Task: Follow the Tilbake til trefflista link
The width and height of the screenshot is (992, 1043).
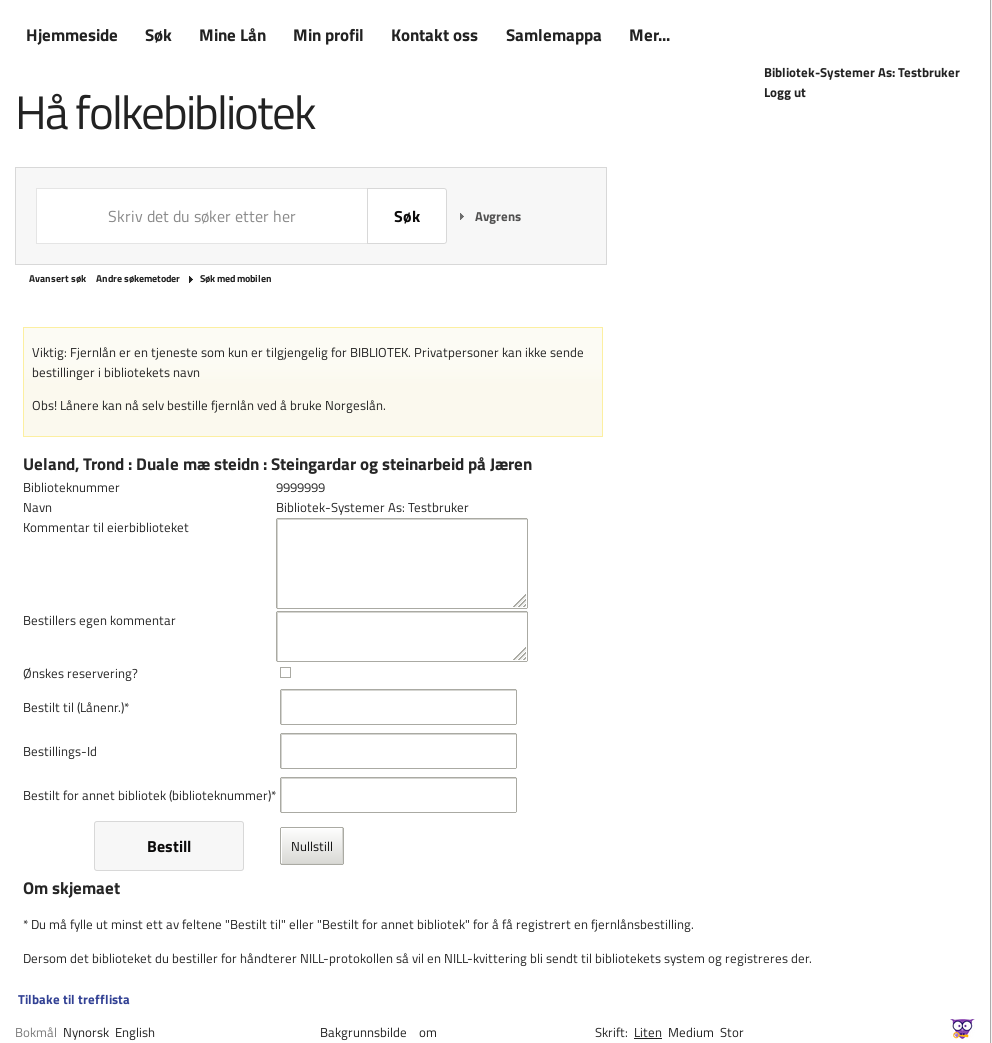Action: (x=74, y=1000)
